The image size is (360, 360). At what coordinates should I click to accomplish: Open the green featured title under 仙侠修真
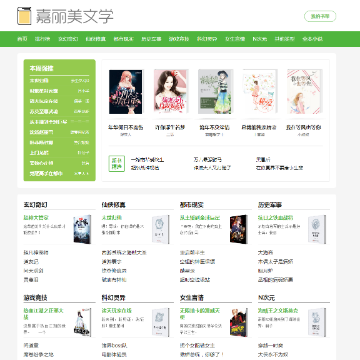(x=112, y=218)
